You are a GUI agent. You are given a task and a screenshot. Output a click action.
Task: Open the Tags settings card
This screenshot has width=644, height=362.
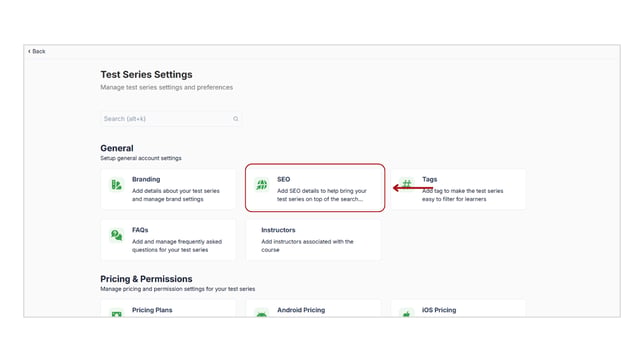pyautogui.click(x=458, y=189)
